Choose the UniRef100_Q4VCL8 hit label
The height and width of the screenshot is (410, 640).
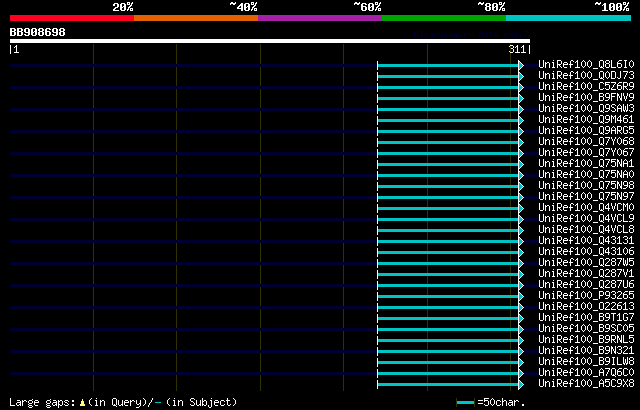(586, 230)
